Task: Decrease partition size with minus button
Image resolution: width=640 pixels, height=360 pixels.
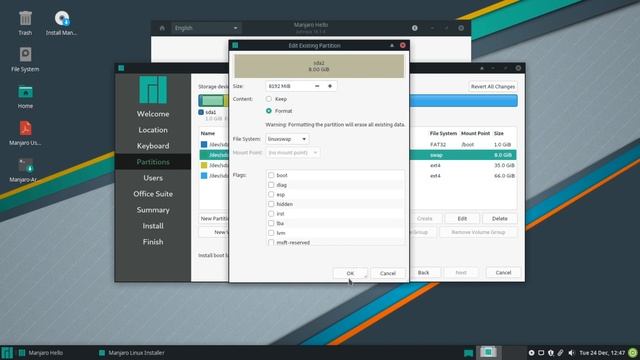Action: pyautogui.click(x=317, y=86)
